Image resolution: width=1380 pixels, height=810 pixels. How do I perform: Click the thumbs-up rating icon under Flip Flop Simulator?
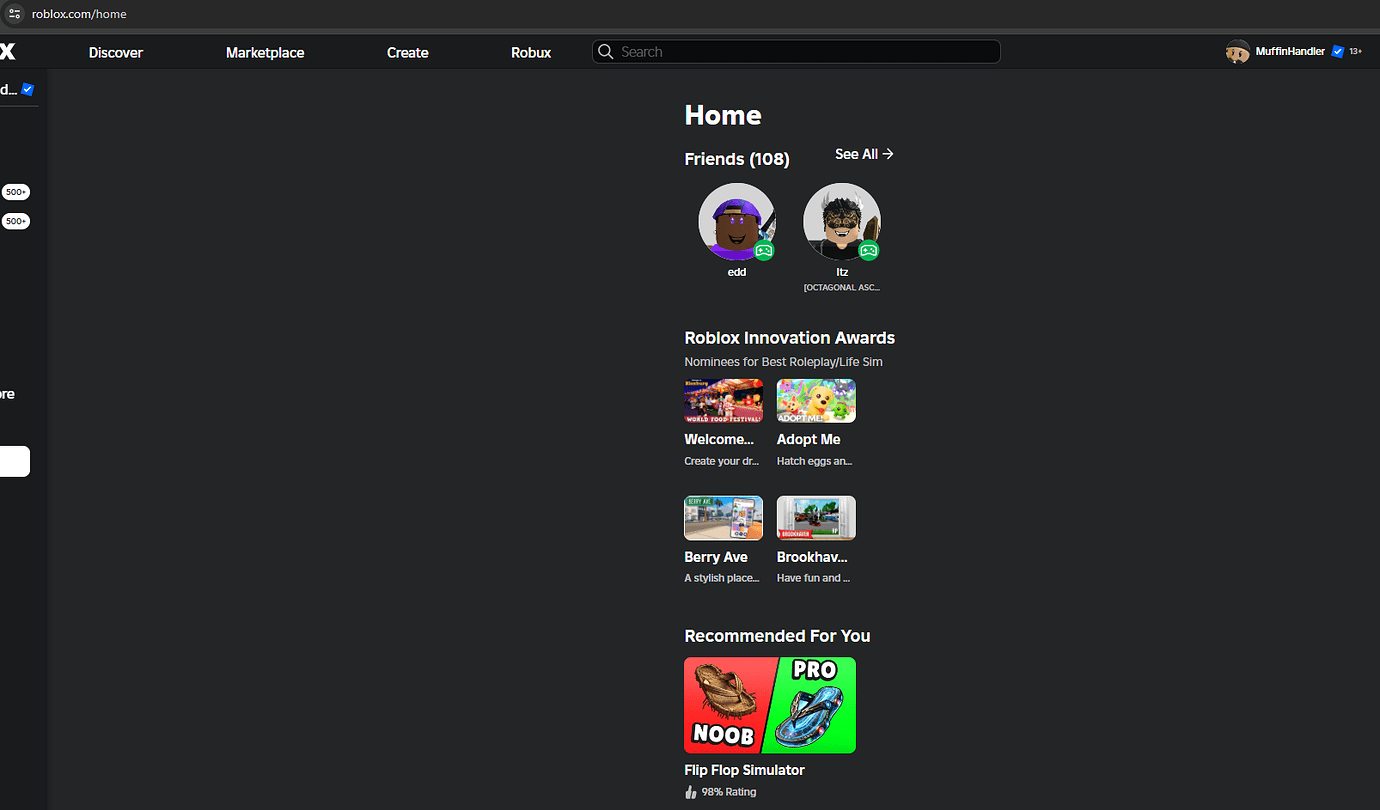point(691,791)
